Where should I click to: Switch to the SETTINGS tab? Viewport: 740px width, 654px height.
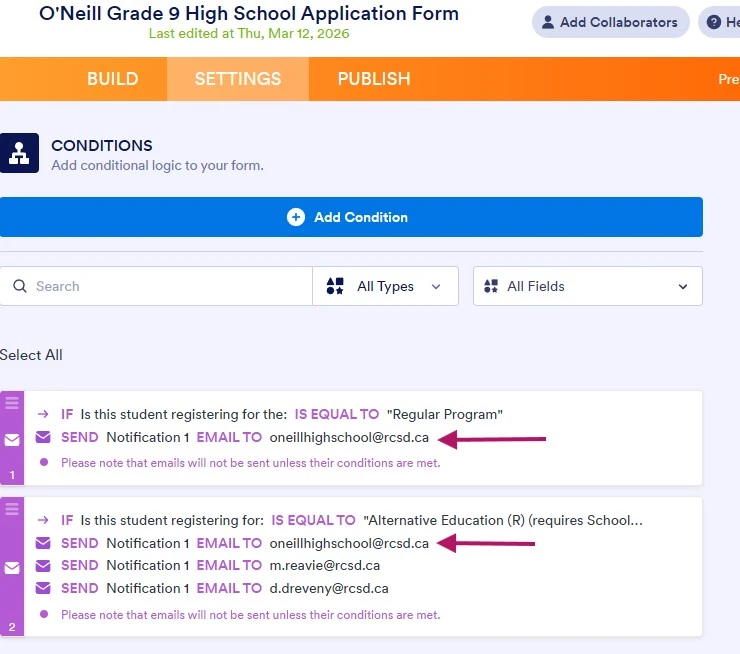(x=238, y=79)
